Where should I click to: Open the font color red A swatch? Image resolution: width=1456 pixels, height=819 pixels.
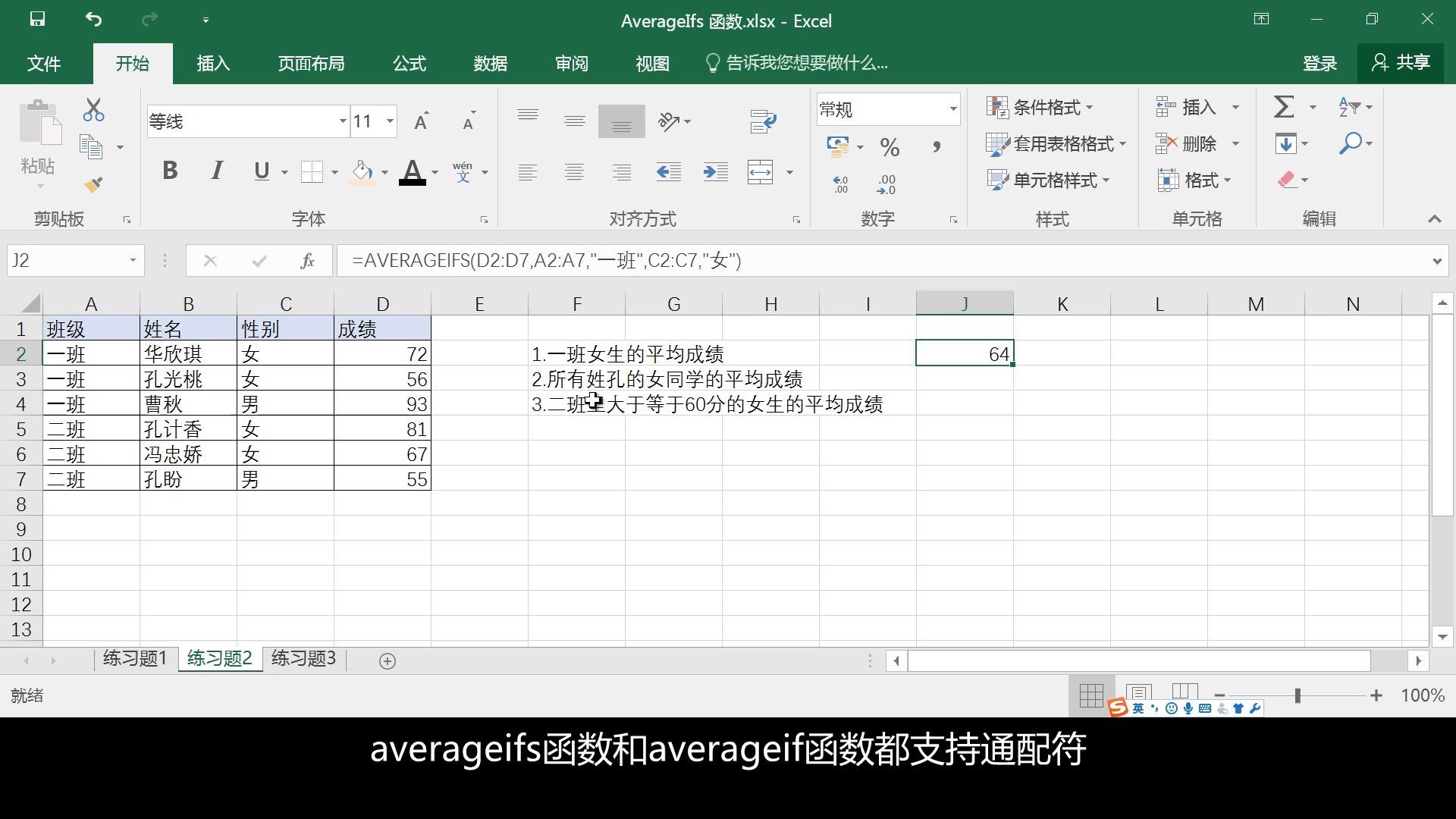coord(413,172)
